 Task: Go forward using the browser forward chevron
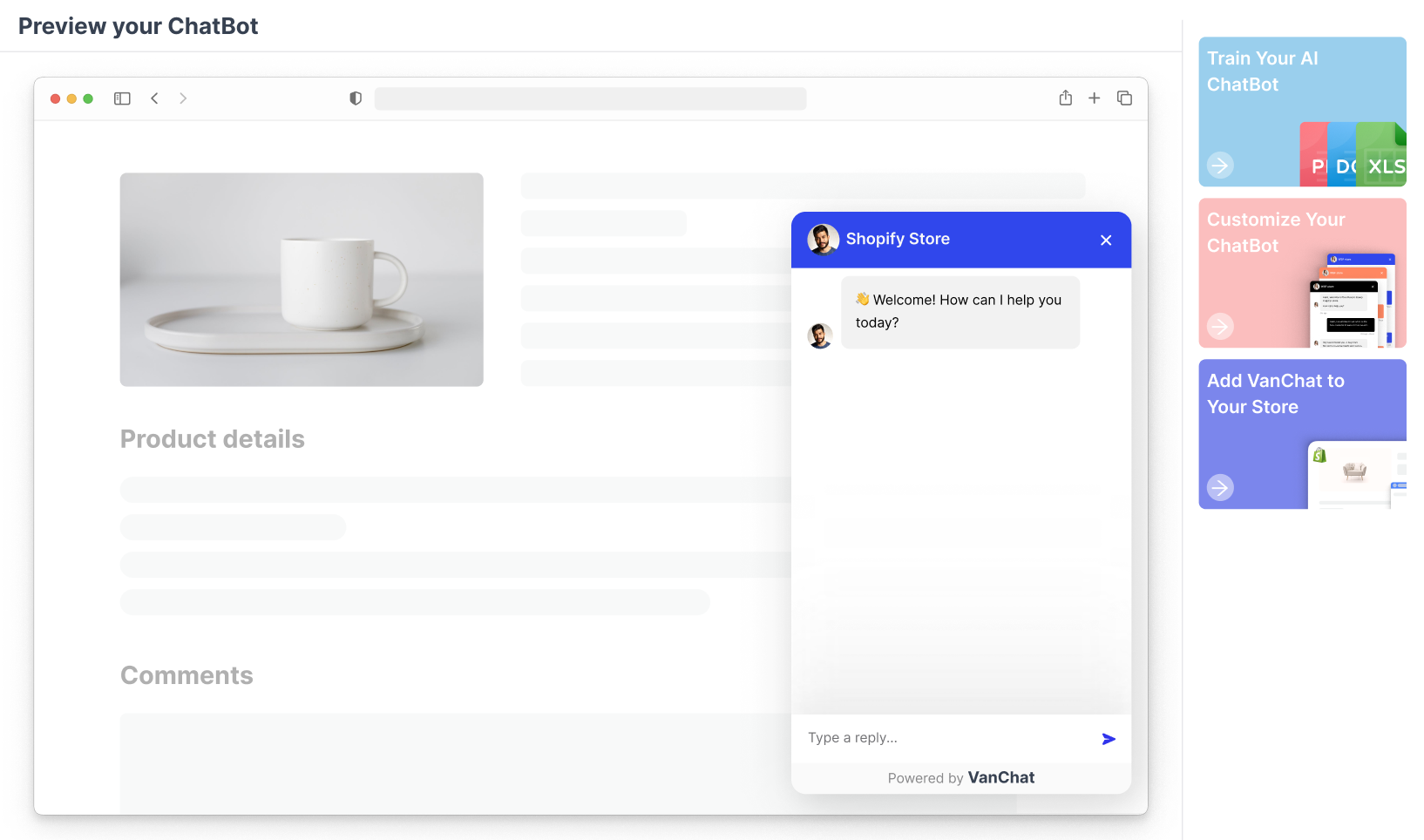pyautogui.click(x=183, y=98)
